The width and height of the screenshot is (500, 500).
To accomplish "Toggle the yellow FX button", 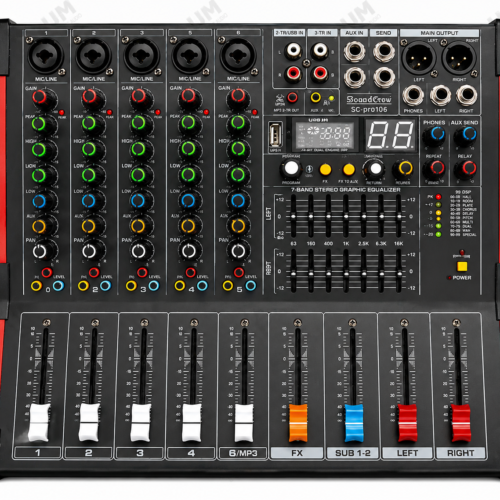I will click(x=325, y=170).
